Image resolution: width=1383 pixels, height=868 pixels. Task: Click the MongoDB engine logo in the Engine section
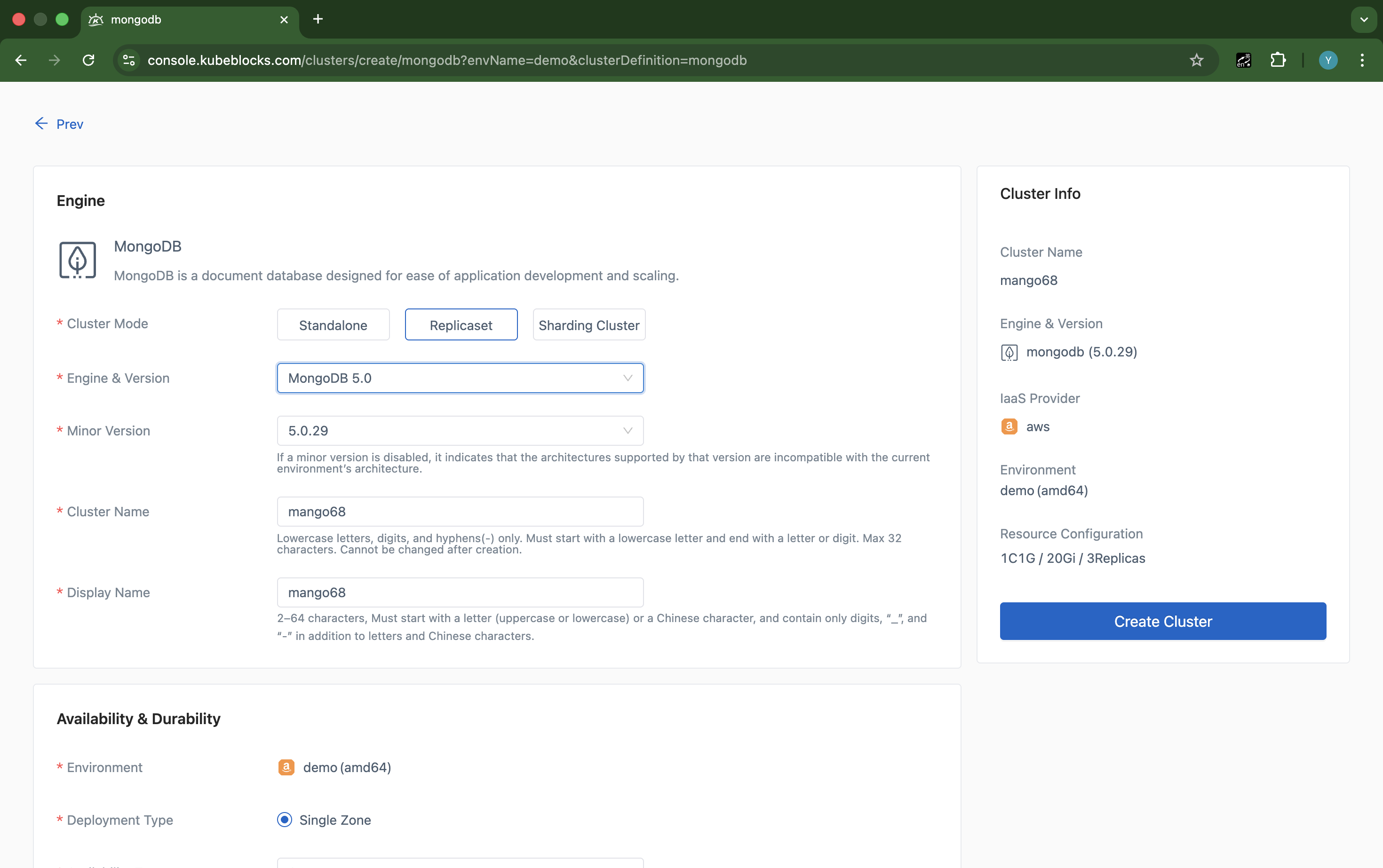click(x=77, y=260)
